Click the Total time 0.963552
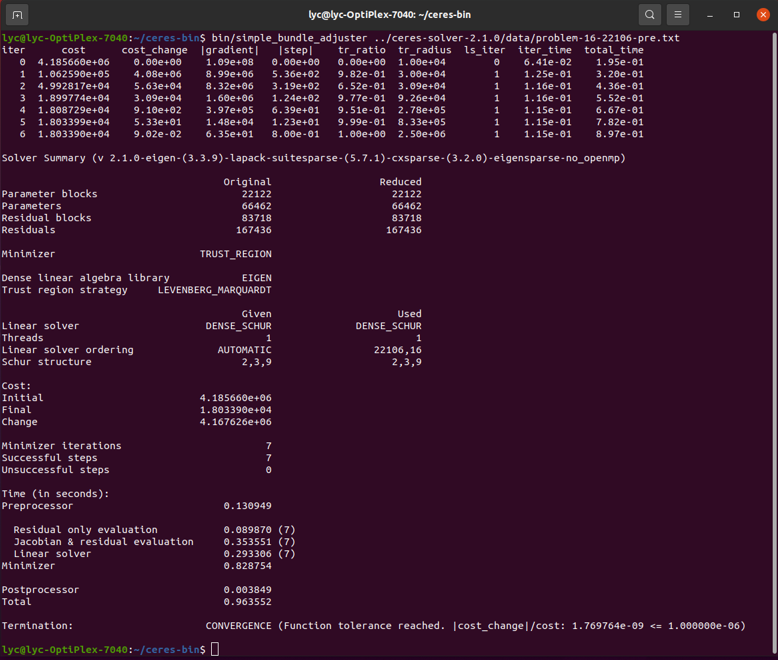This screenshot has height=660, width=778. (x=248, y=602)
